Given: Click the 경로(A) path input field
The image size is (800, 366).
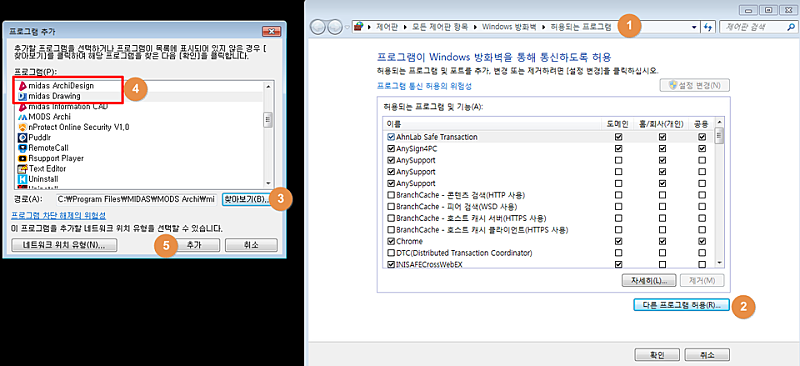Looking at the screenshot, I should point(137,200).
